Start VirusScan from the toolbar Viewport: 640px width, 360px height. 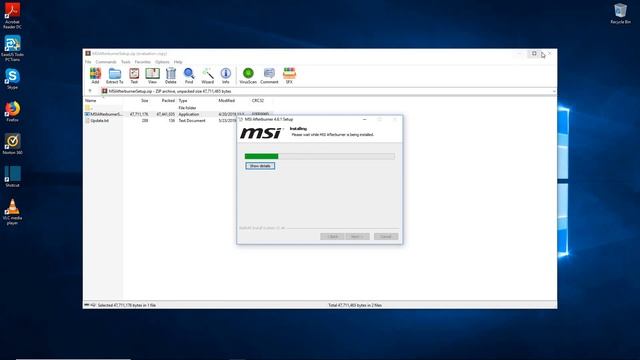248,76
